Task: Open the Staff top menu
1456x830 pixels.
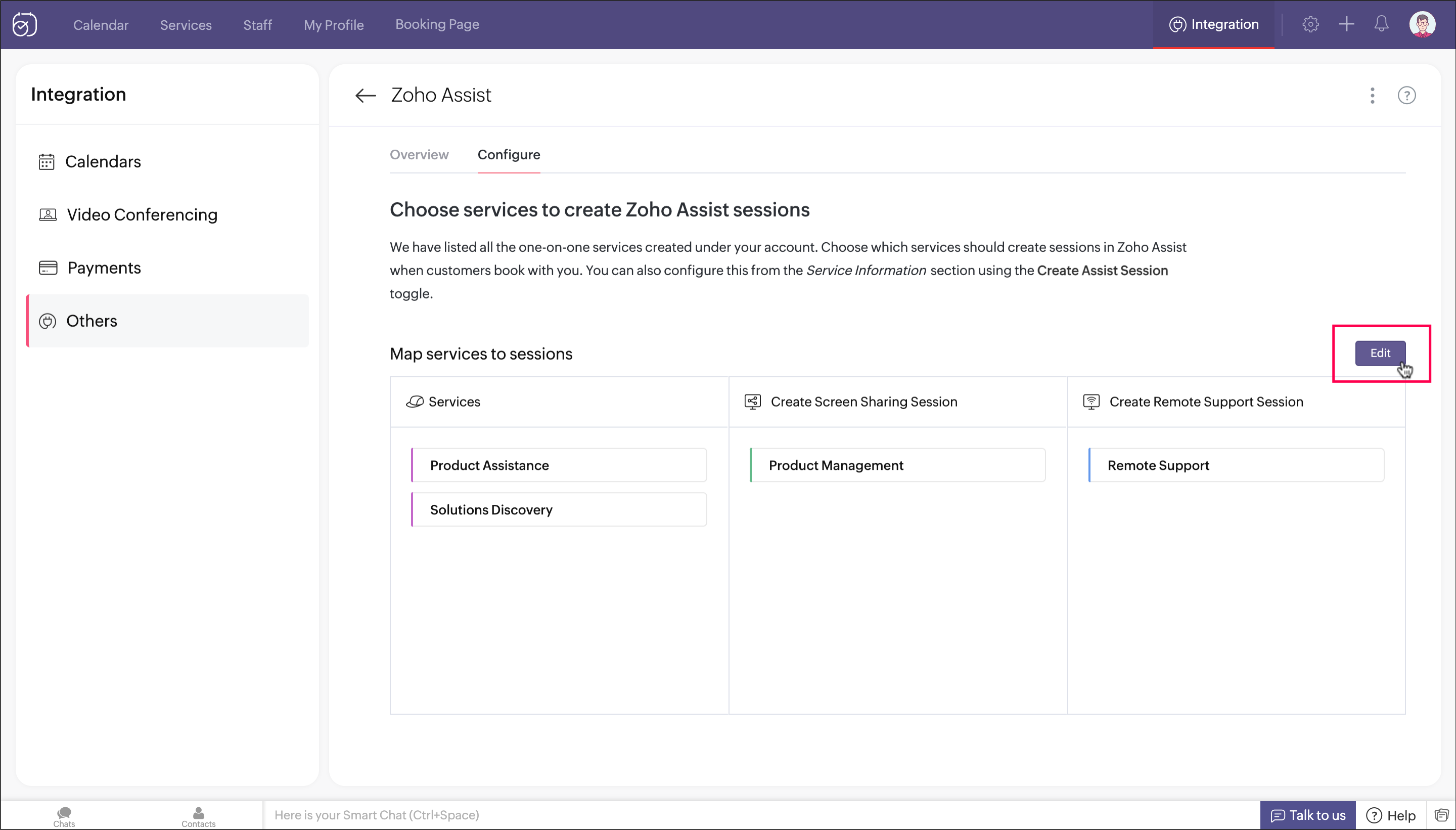Action: pyautogui.click(x=257, y=25)
